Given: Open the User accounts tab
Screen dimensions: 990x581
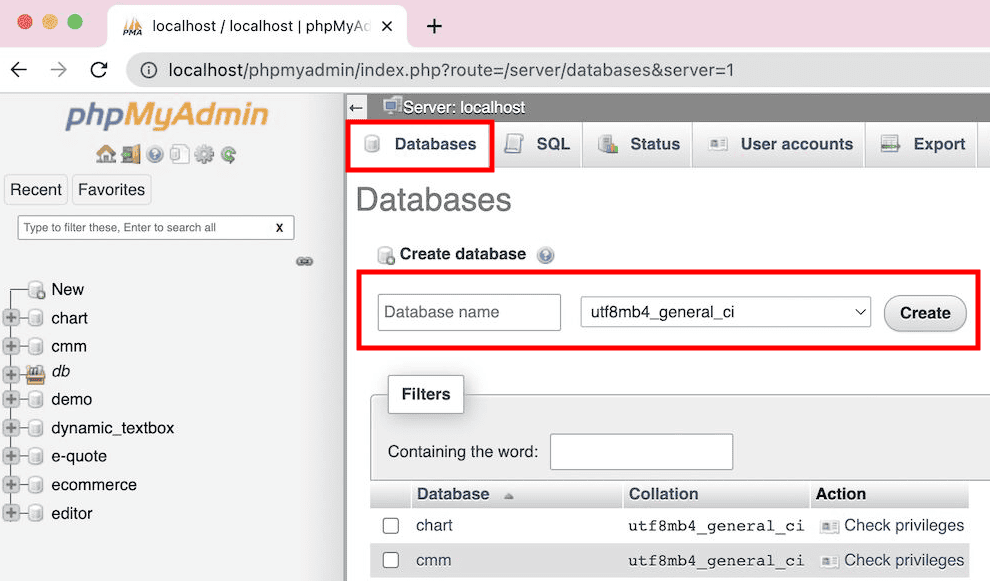Looking at the screenshot, I should [x=779, y=145].
